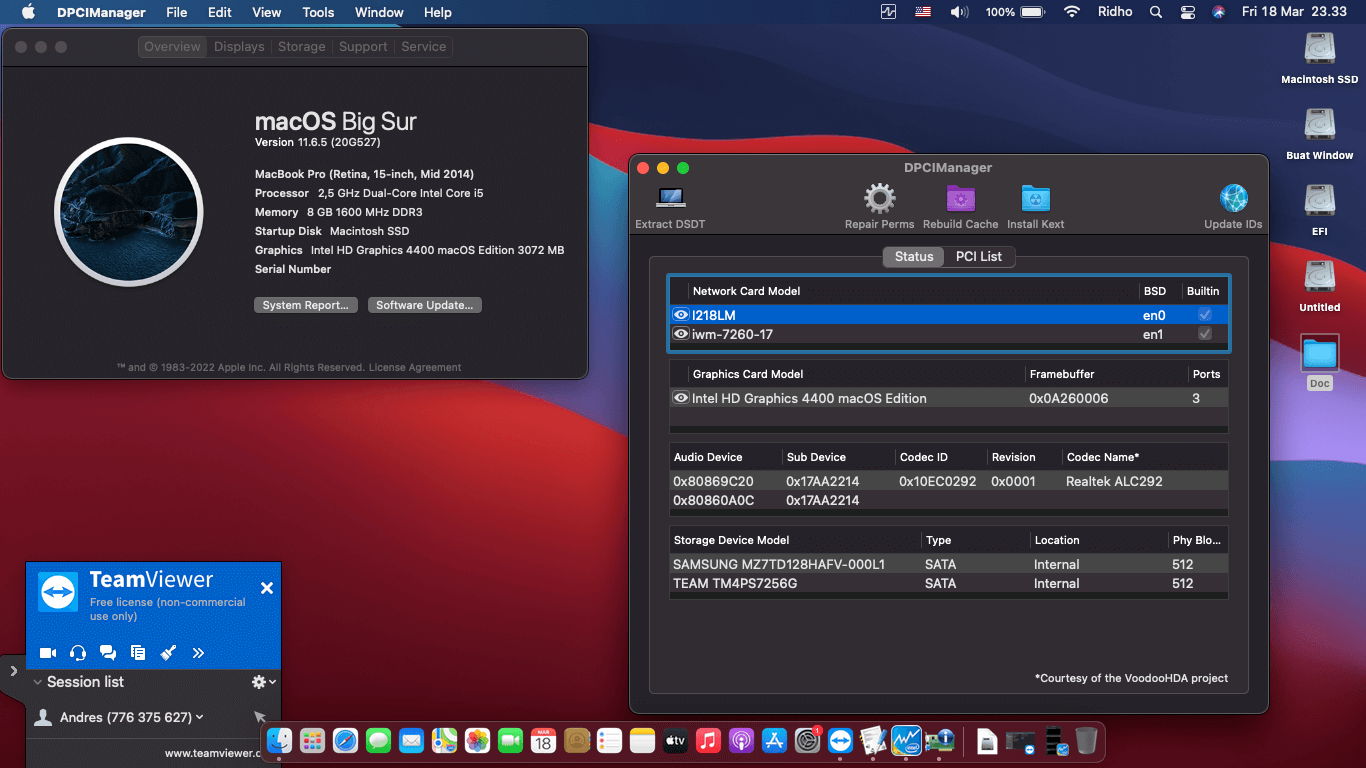Viewport: 1366px width, 768px height.
Task: Expand Andres session dropdown arrow
Action: [200, 716]
